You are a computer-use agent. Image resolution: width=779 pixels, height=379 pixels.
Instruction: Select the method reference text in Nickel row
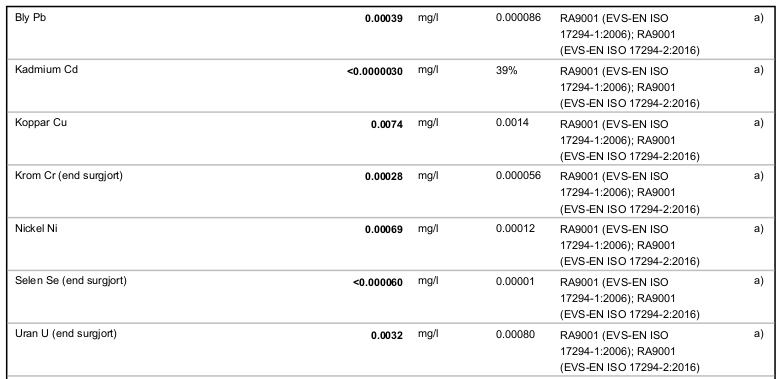point(629,245)
